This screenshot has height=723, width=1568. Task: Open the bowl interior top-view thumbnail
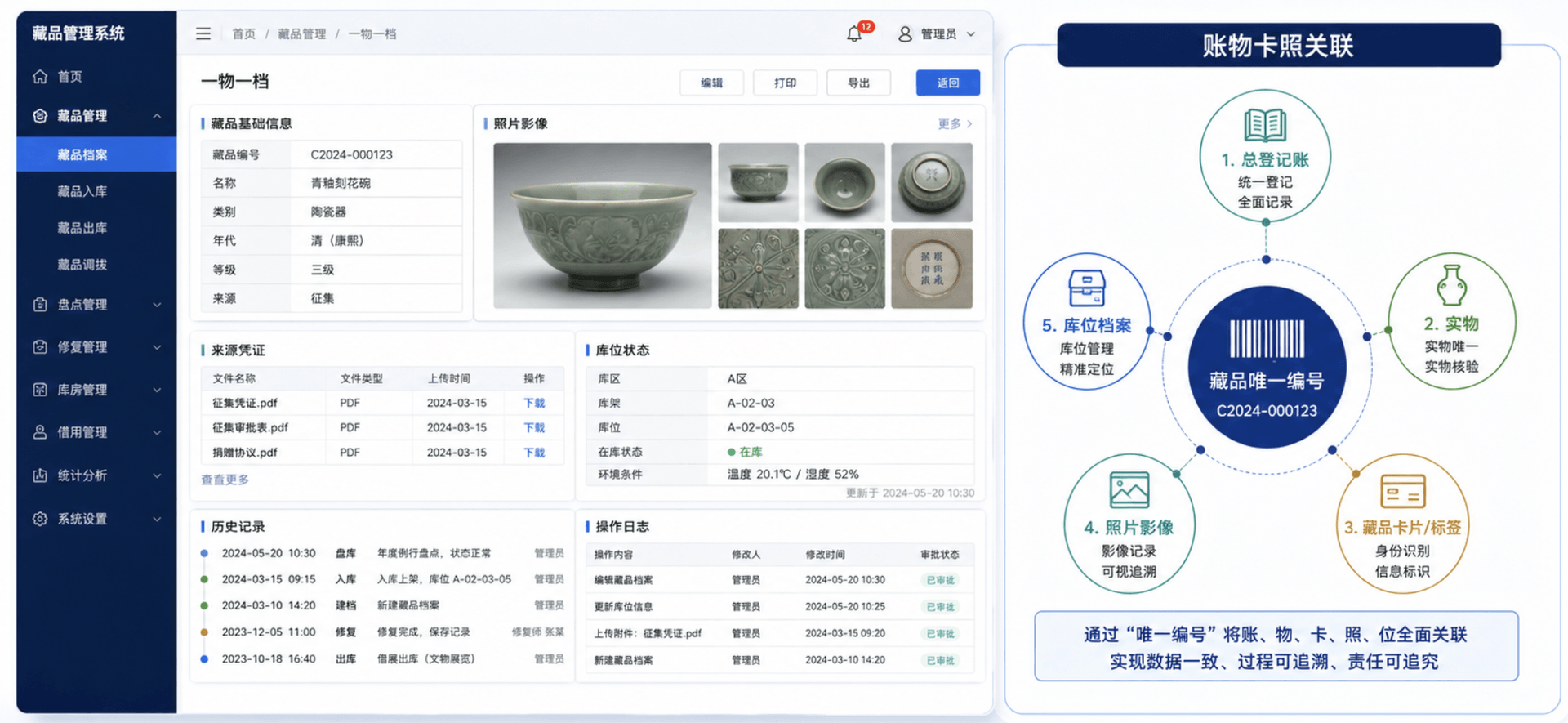(844, 182)
